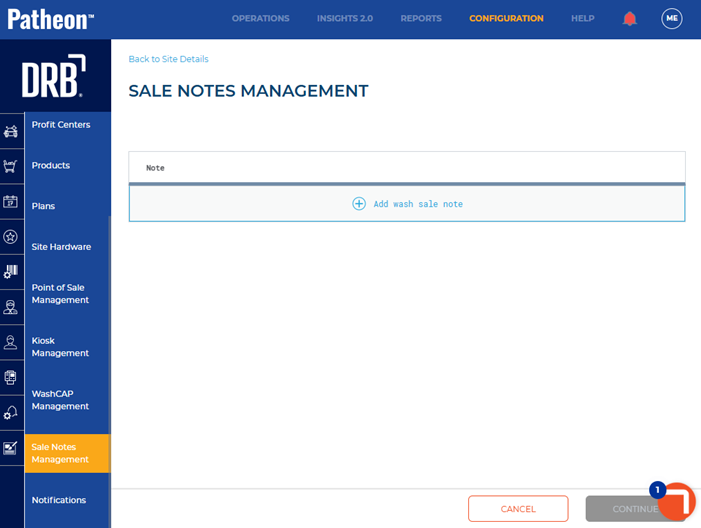This screenshot has width=701, height=528.
Task: Click the barcode gear icon in sidebar
Action: tap(11, 271)
